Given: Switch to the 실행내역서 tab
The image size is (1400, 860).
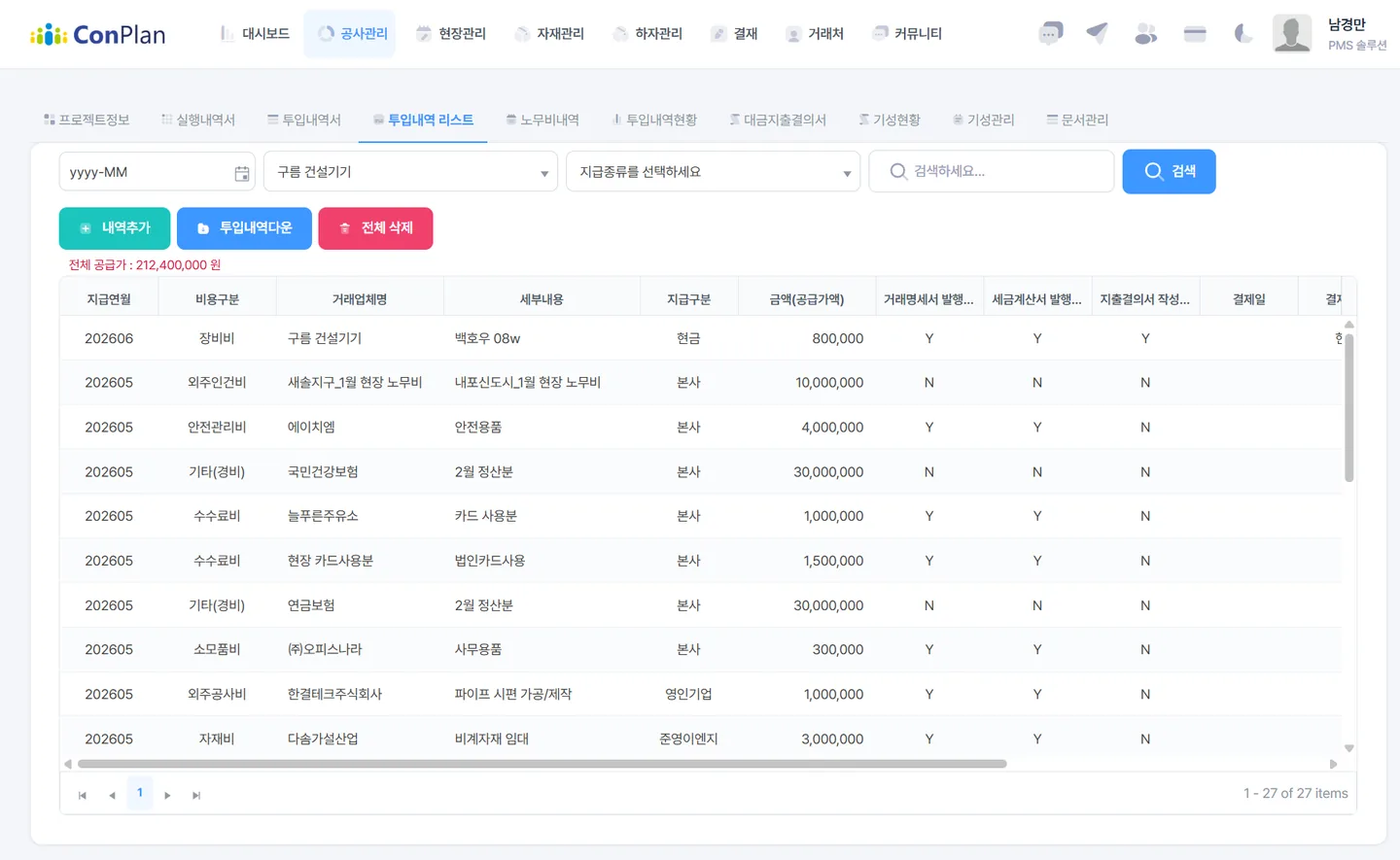Looking at the screenshot, I should (198, 120).
